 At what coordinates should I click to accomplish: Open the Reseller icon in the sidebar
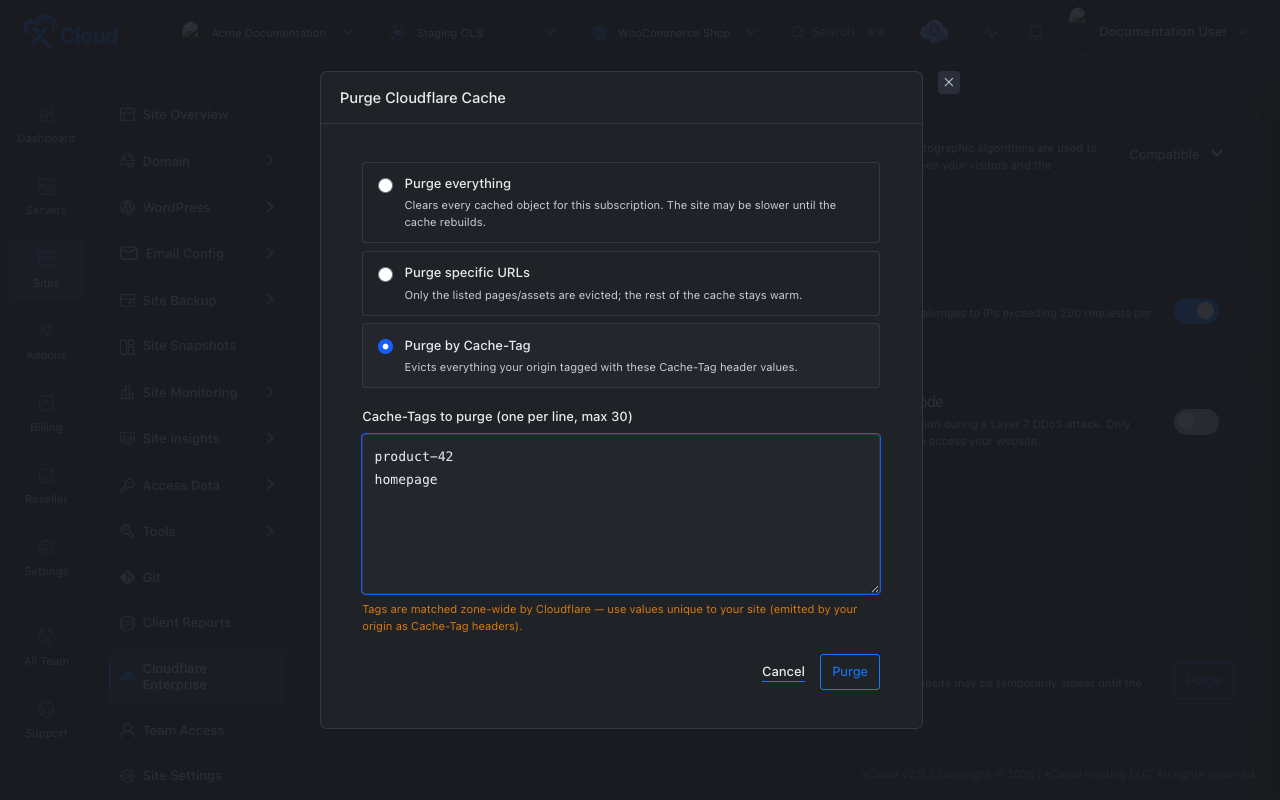tap(46, 475)
